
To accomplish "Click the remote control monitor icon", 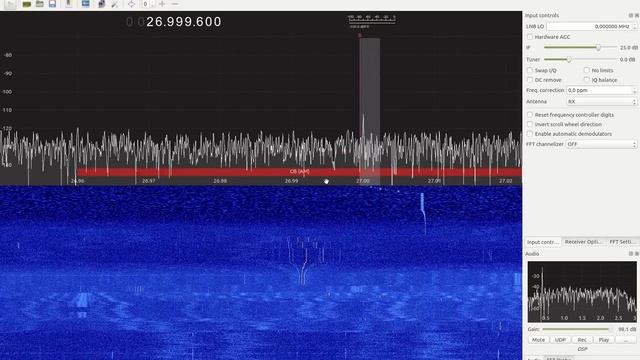I will pyautogui.click(x=85, y=4).
